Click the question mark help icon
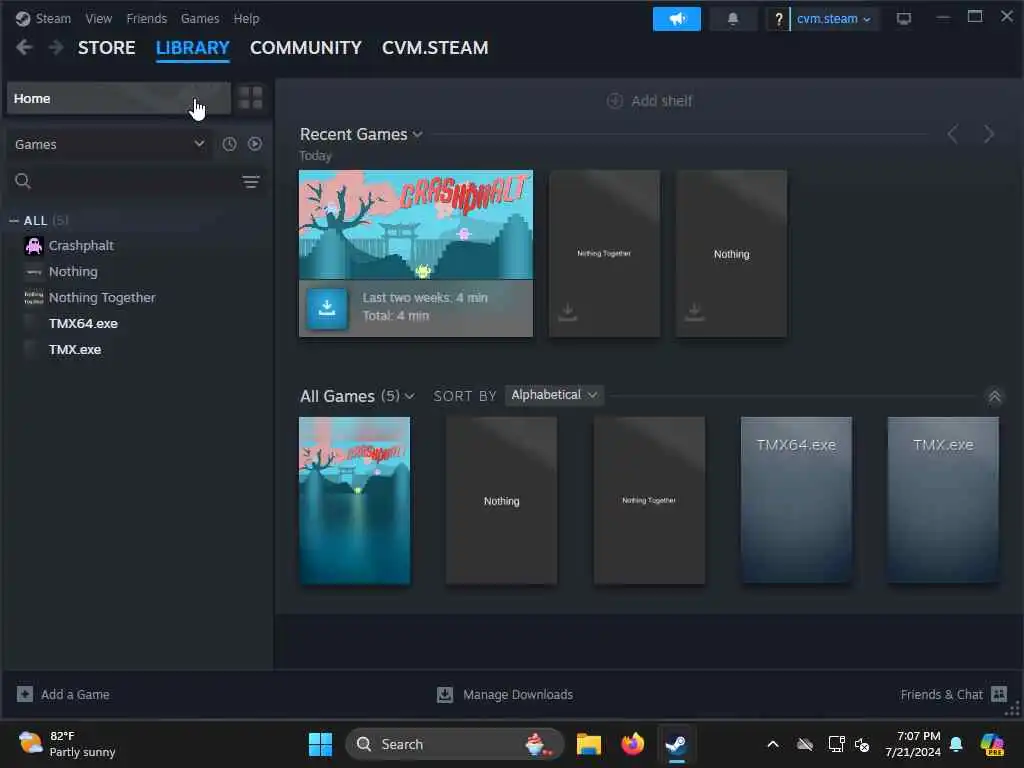Screen dimensions: 1024x768 (x=778, y=19)
